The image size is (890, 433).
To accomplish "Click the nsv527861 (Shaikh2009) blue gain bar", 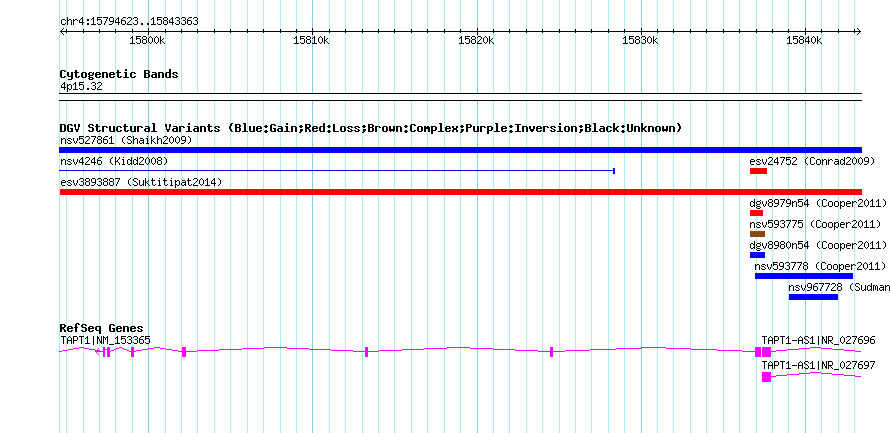I will click(460, 150).
